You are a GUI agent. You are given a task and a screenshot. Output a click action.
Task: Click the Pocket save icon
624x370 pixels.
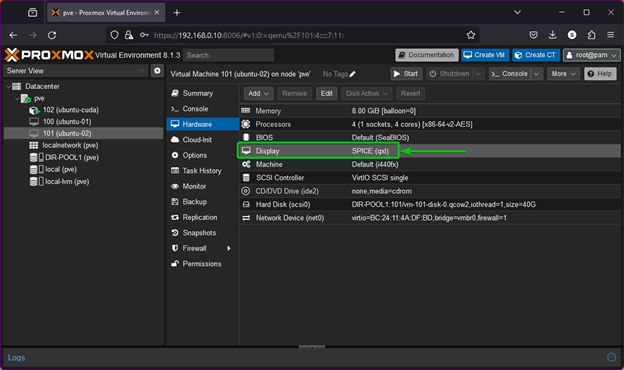pyautogui.click(x=533, y=35)
